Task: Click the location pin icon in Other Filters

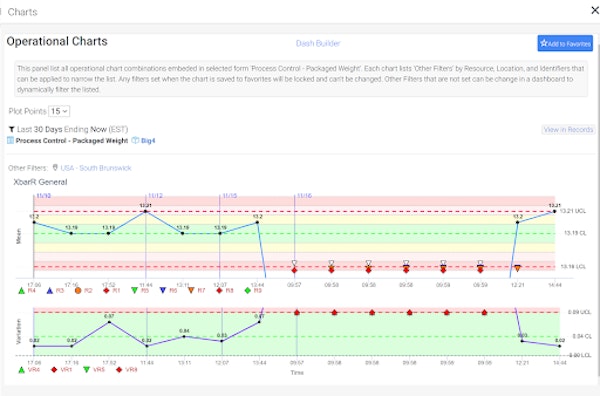Action: click(x=55, y=168)
